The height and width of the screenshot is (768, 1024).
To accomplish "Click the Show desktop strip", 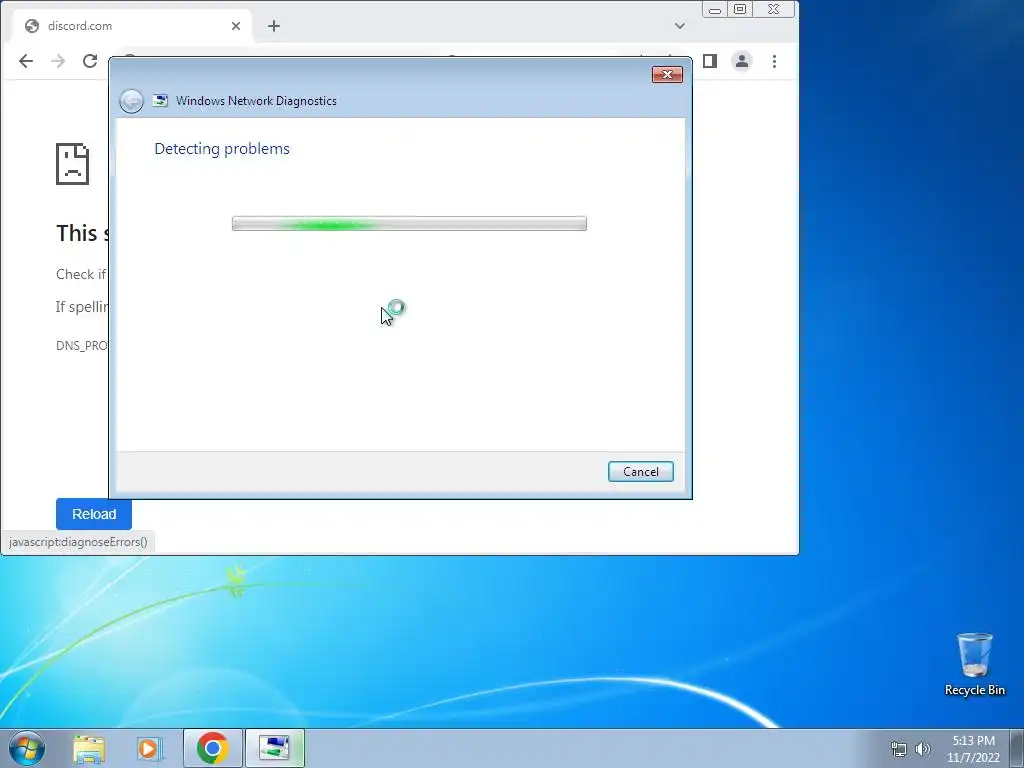I will pos(1017,748).
